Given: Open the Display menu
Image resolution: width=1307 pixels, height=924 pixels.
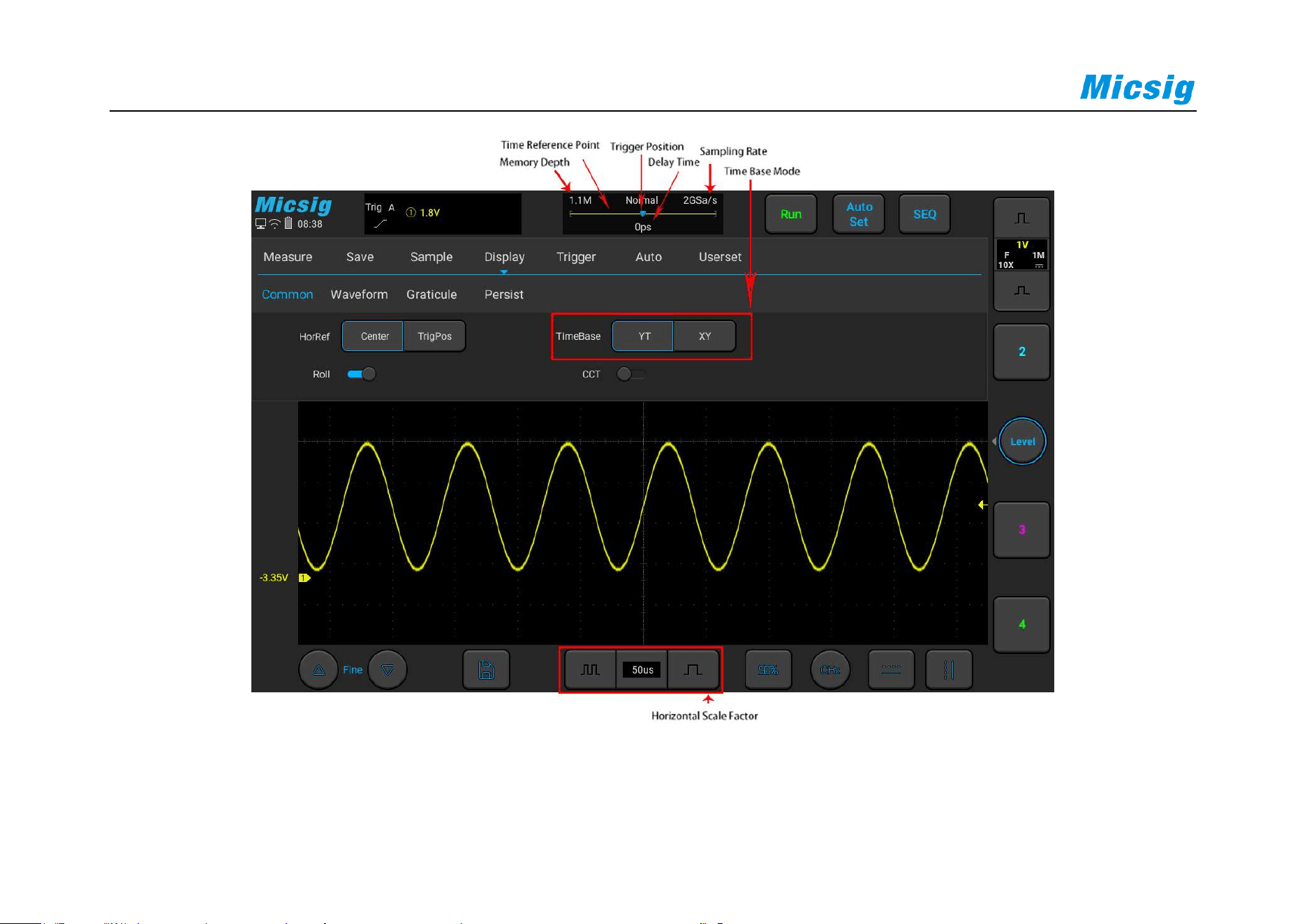Looking at the screenshot, I should (504, 257).
